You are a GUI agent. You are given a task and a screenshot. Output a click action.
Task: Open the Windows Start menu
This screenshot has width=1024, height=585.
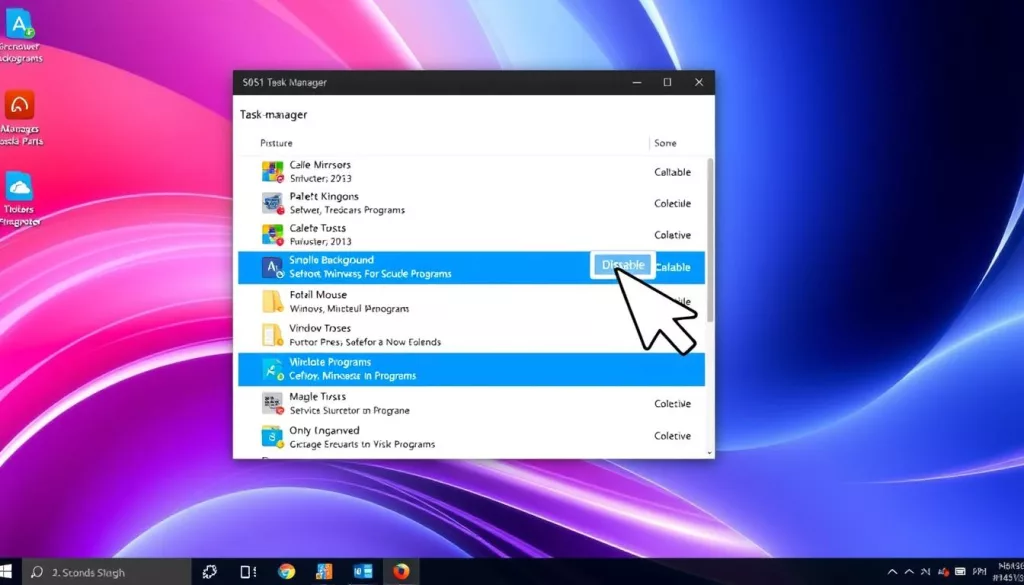[x=5, y=572]
